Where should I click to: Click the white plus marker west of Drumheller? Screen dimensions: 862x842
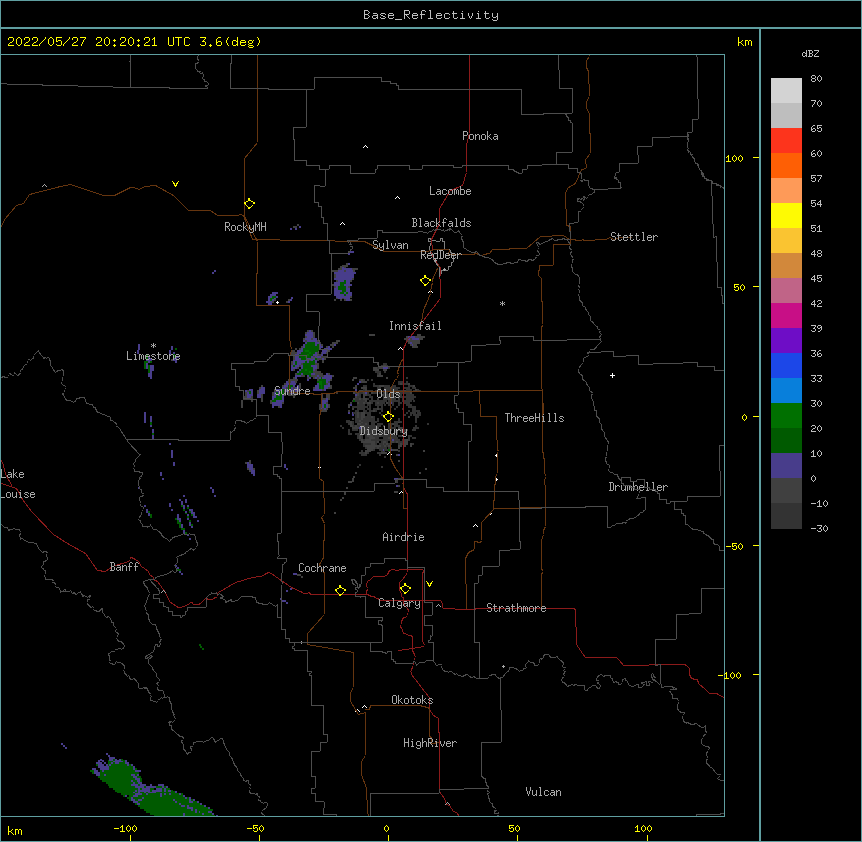[612, 375]
